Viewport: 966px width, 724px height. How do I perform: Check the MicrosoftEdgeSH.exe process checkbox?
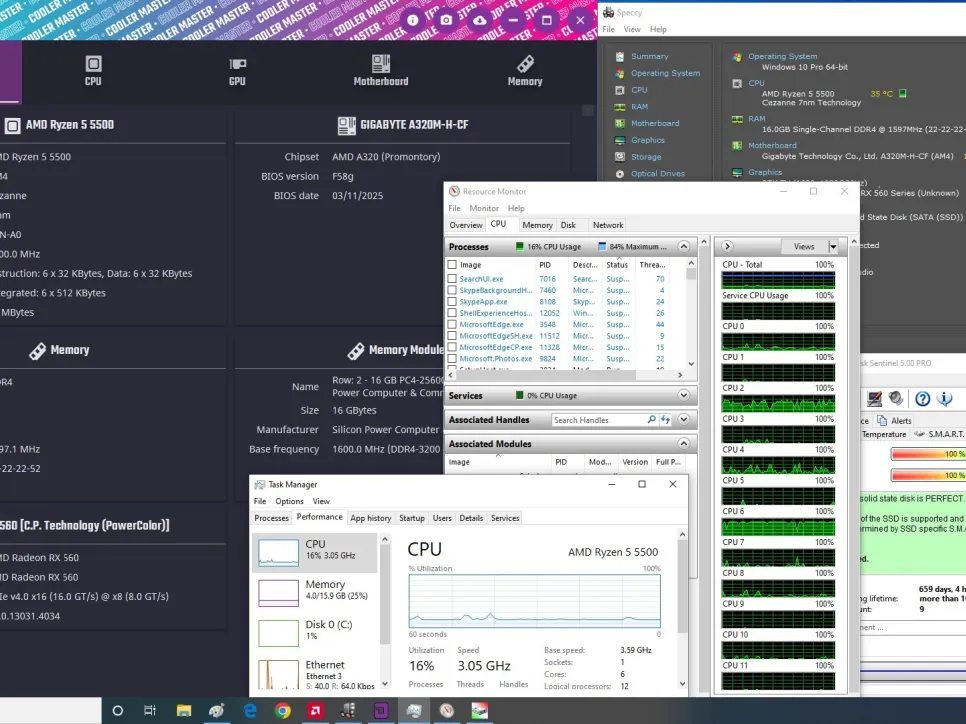coord(452,336)
